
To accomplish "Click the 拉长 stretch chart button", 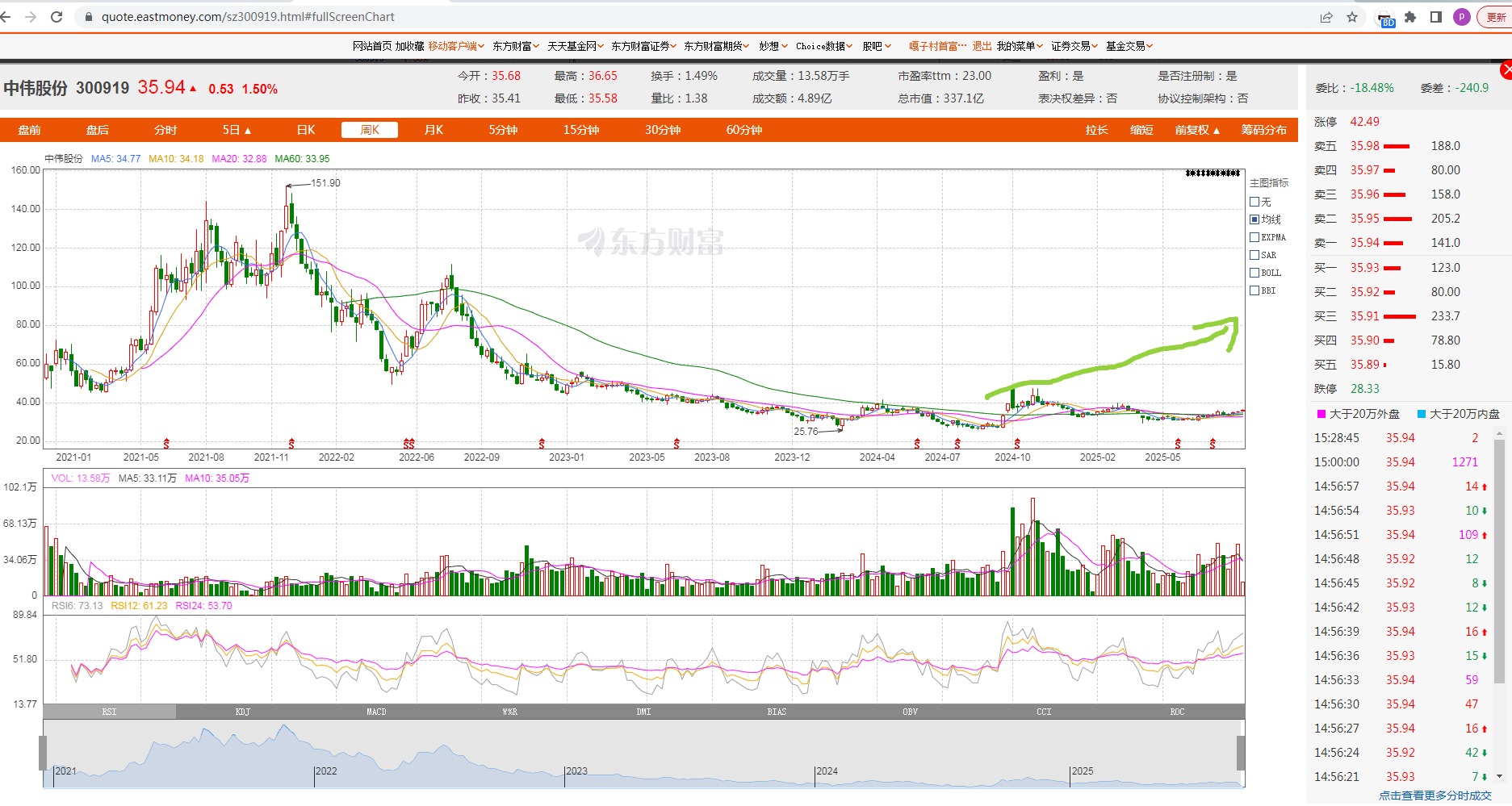I will click(1096, 130).
